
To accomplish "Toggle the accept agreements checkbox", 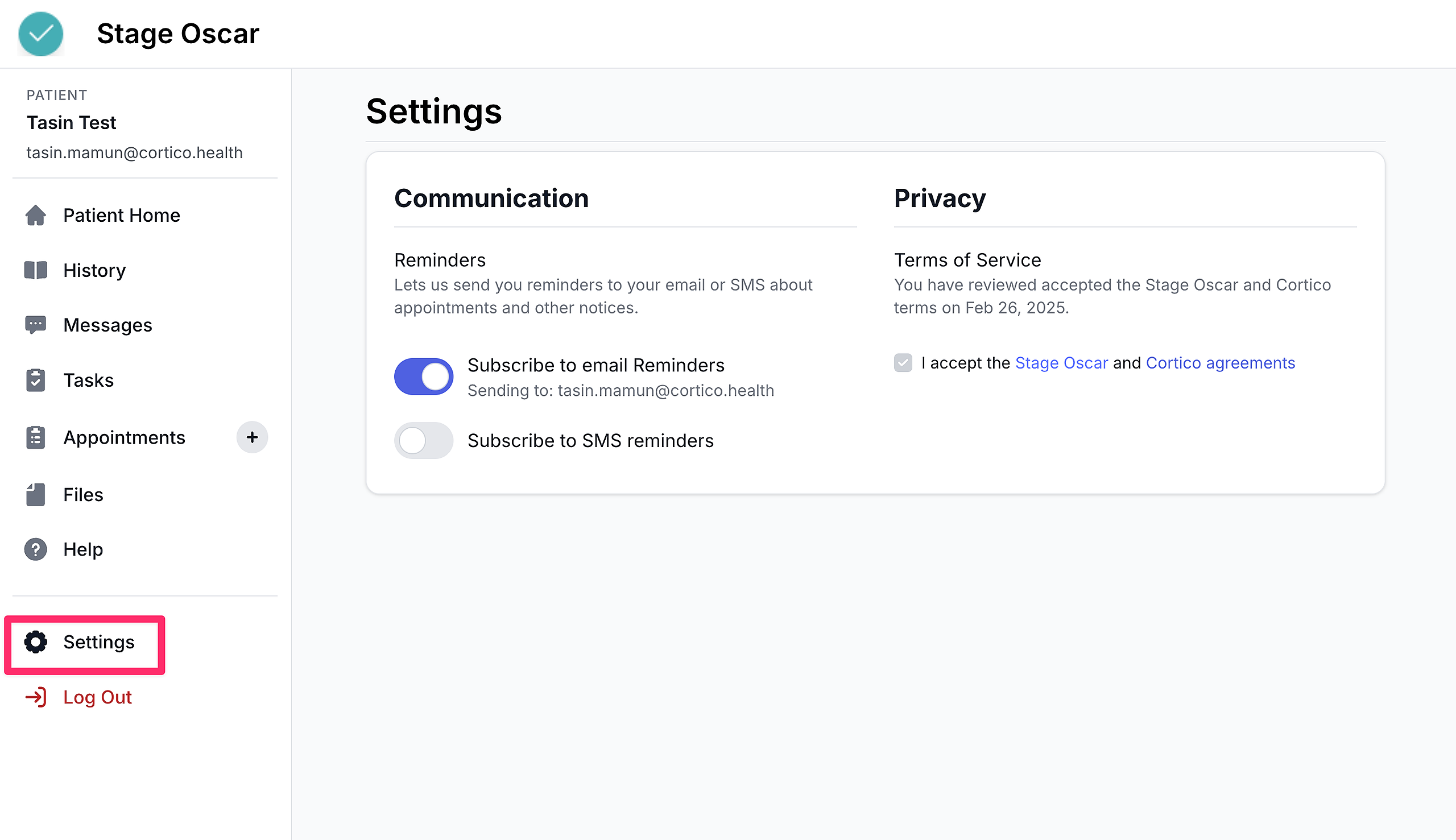I will [x=903, y=363].
